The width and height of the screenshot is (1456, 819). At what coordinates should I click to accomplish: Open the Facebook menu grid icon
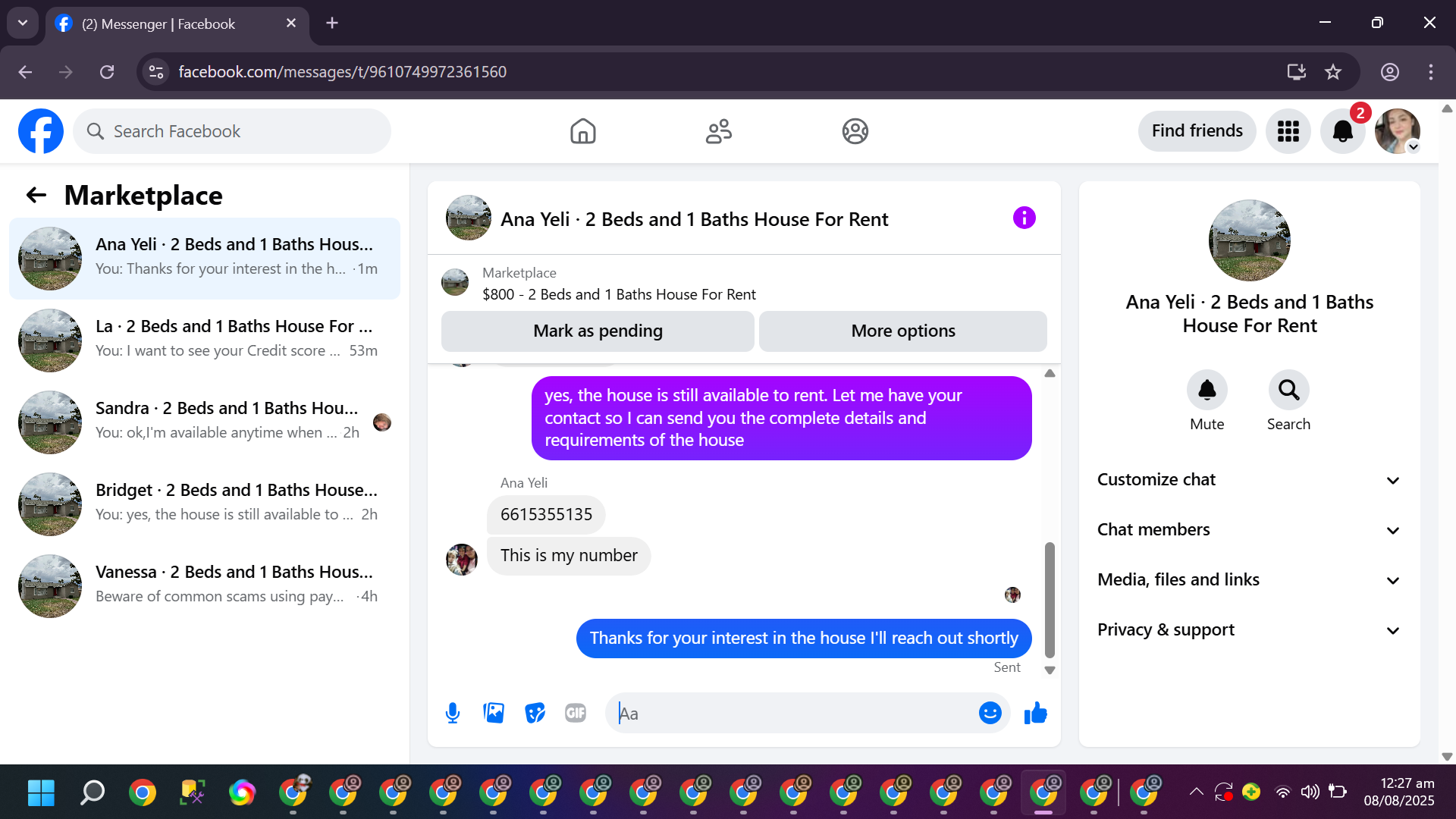click(1288, 131)
